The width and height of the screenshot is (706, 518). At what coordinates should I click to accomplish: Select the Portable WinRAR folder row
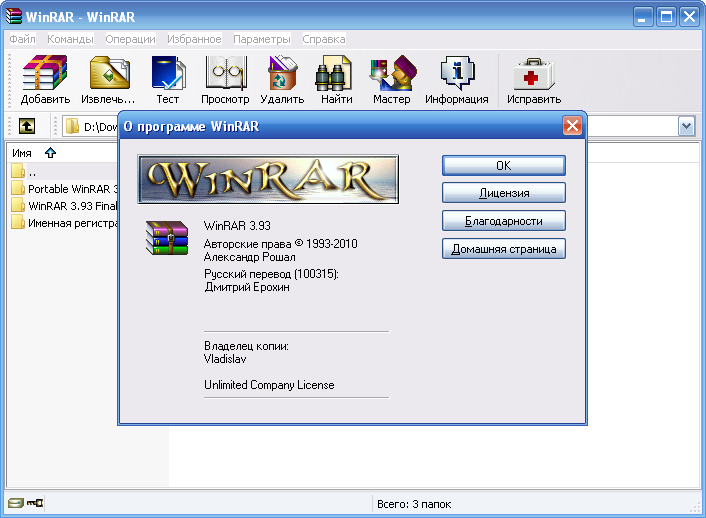tap(64, 188)
